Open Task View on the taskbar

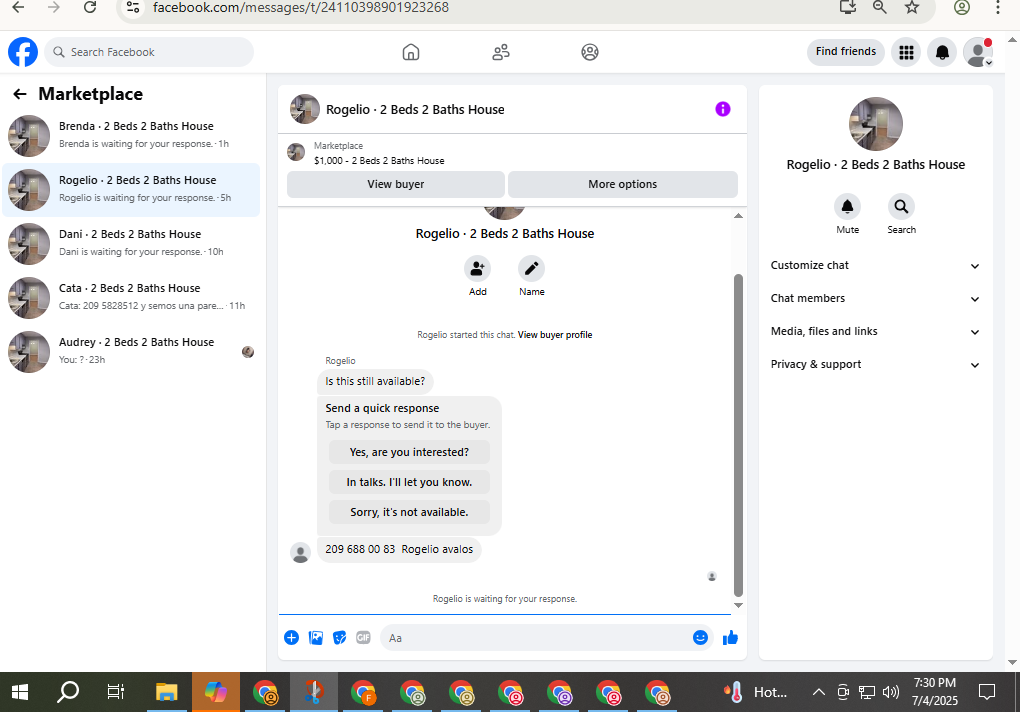pos(116,692)
